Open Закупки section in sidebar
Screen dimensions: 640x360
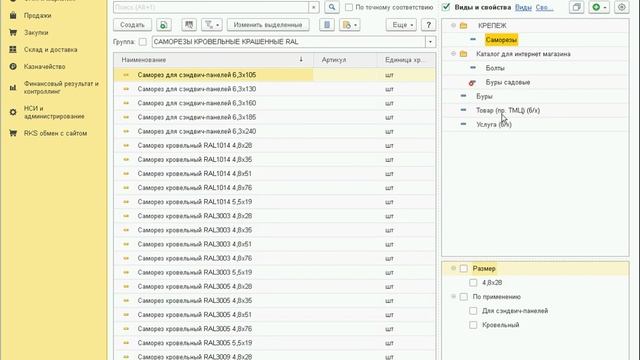click(36, 32)
